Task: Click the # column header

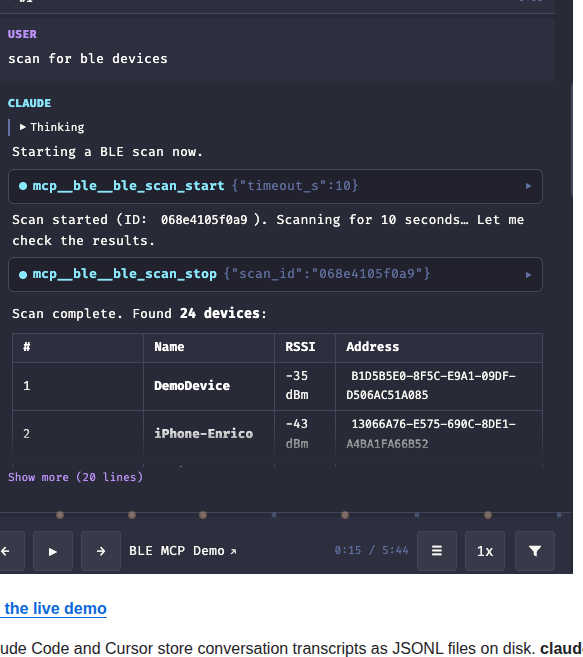Action: coord(78,347)
